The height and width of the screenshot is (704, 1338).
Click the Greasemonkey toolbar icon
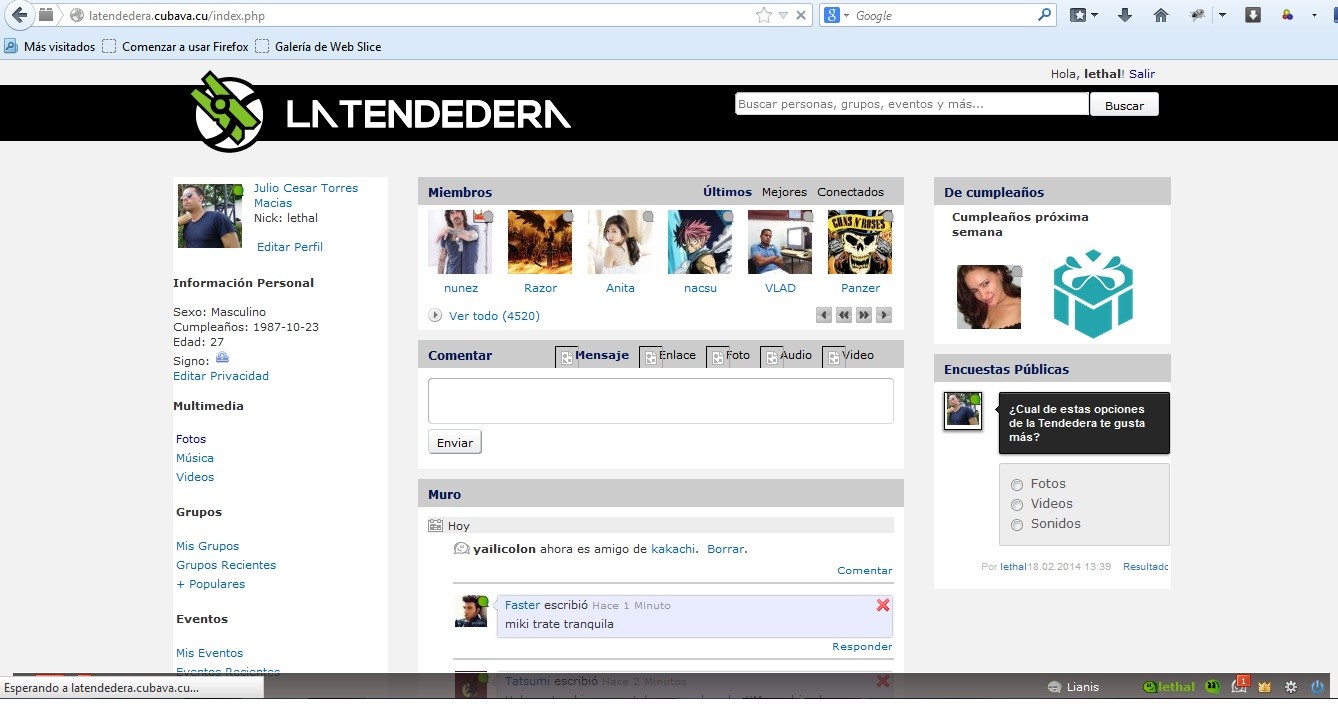1198,15
